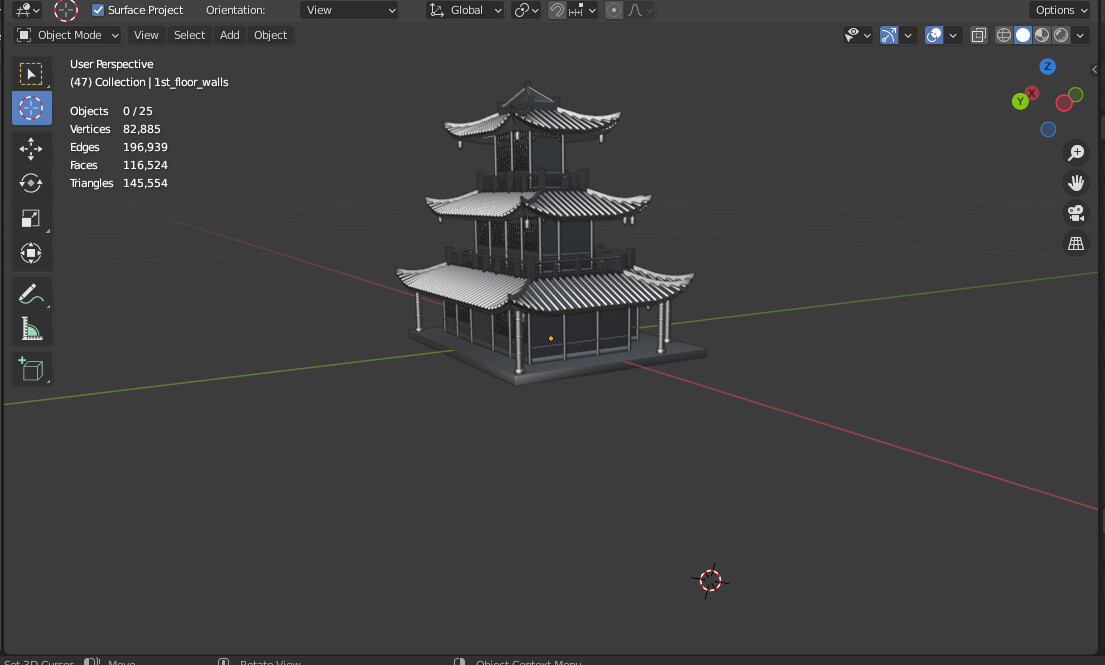Toggle proportional editing button
The width and height of the screenshot is (1105, 665).
point(614,10)
